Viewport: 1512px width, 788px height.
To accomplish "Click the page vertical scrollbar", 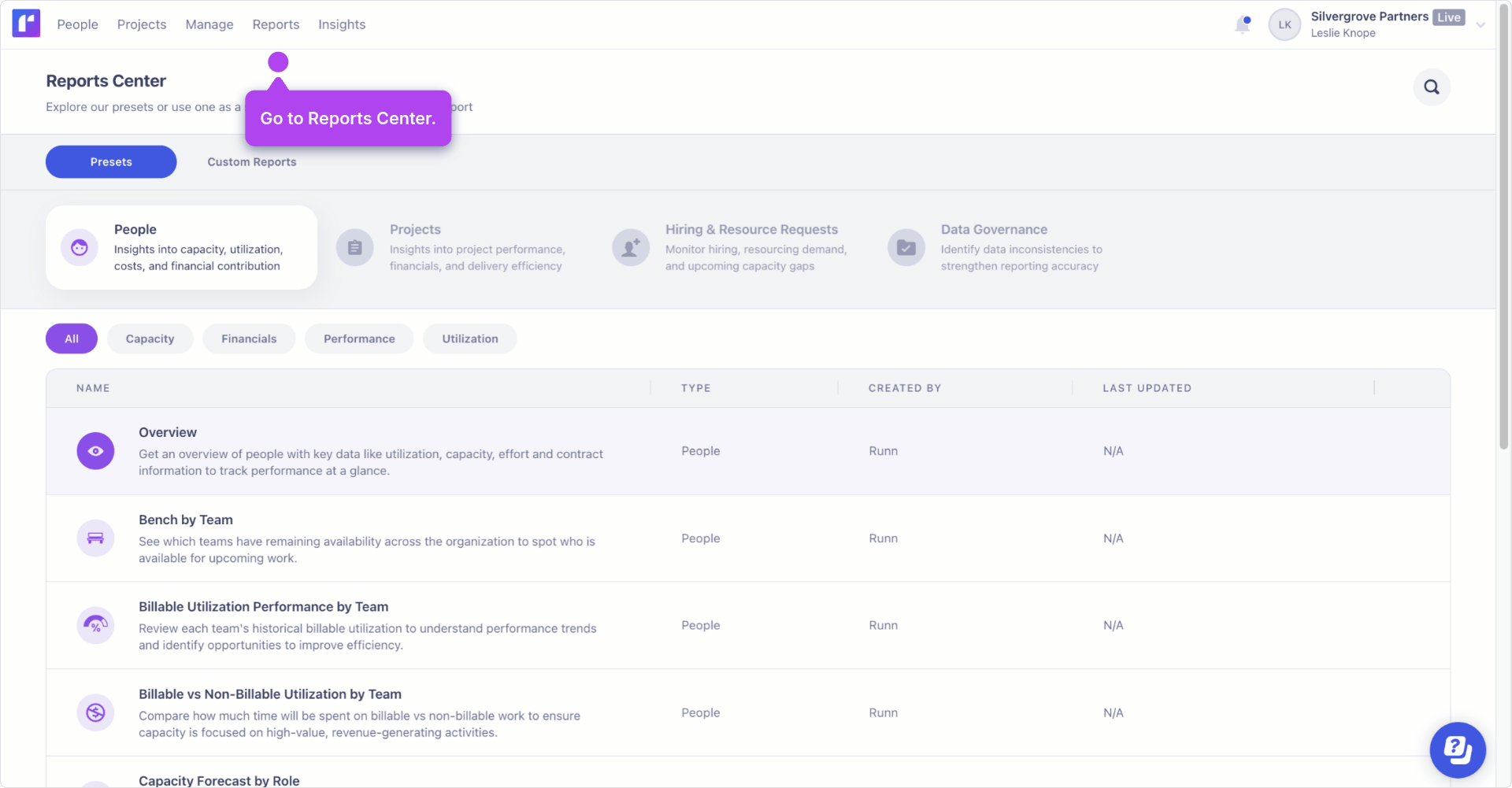I will coord(1503,228).
